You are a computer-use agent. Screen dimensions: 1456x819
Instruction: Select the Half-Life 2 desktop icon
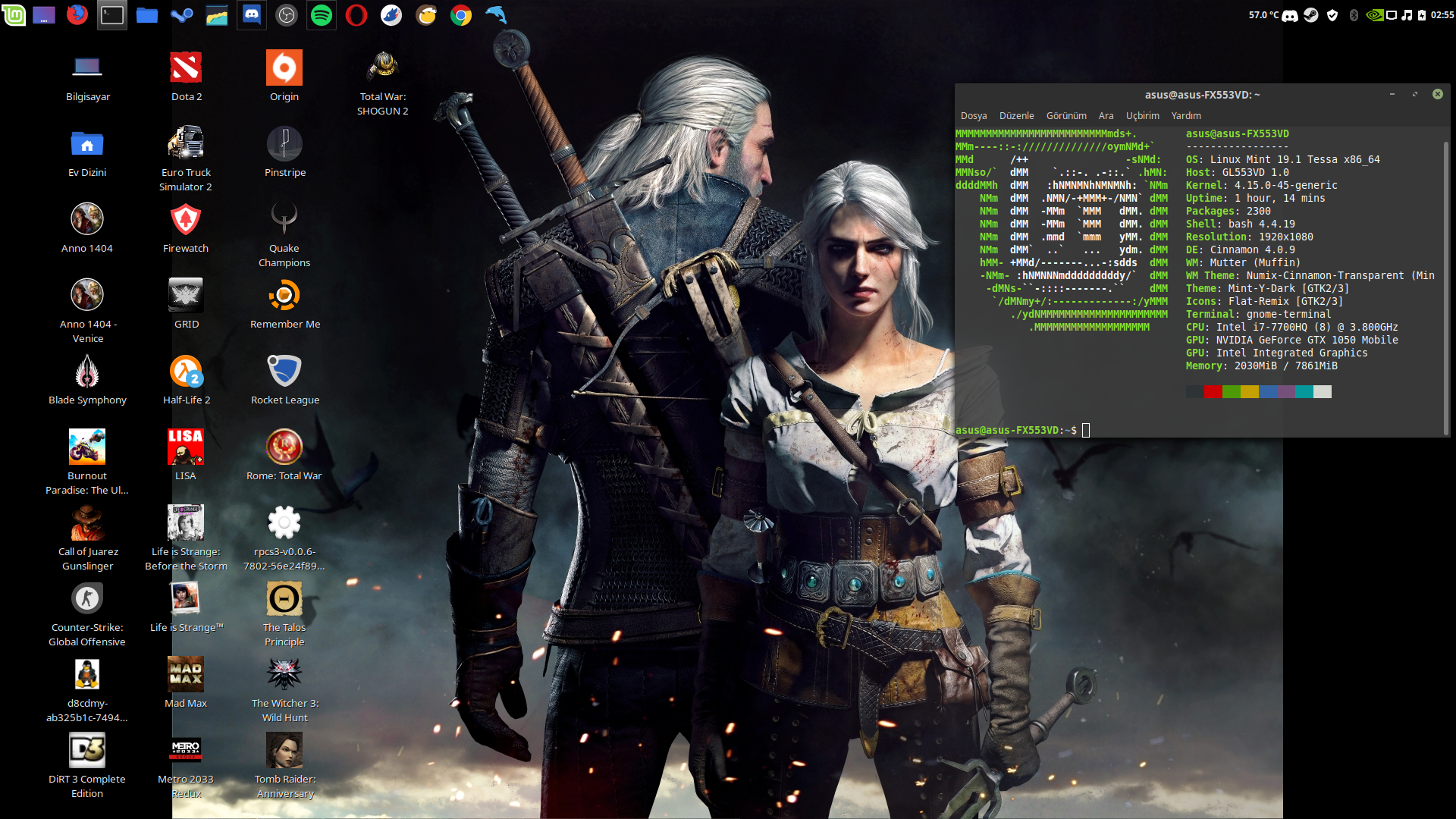pyautogui.click(x=186, y=379)
